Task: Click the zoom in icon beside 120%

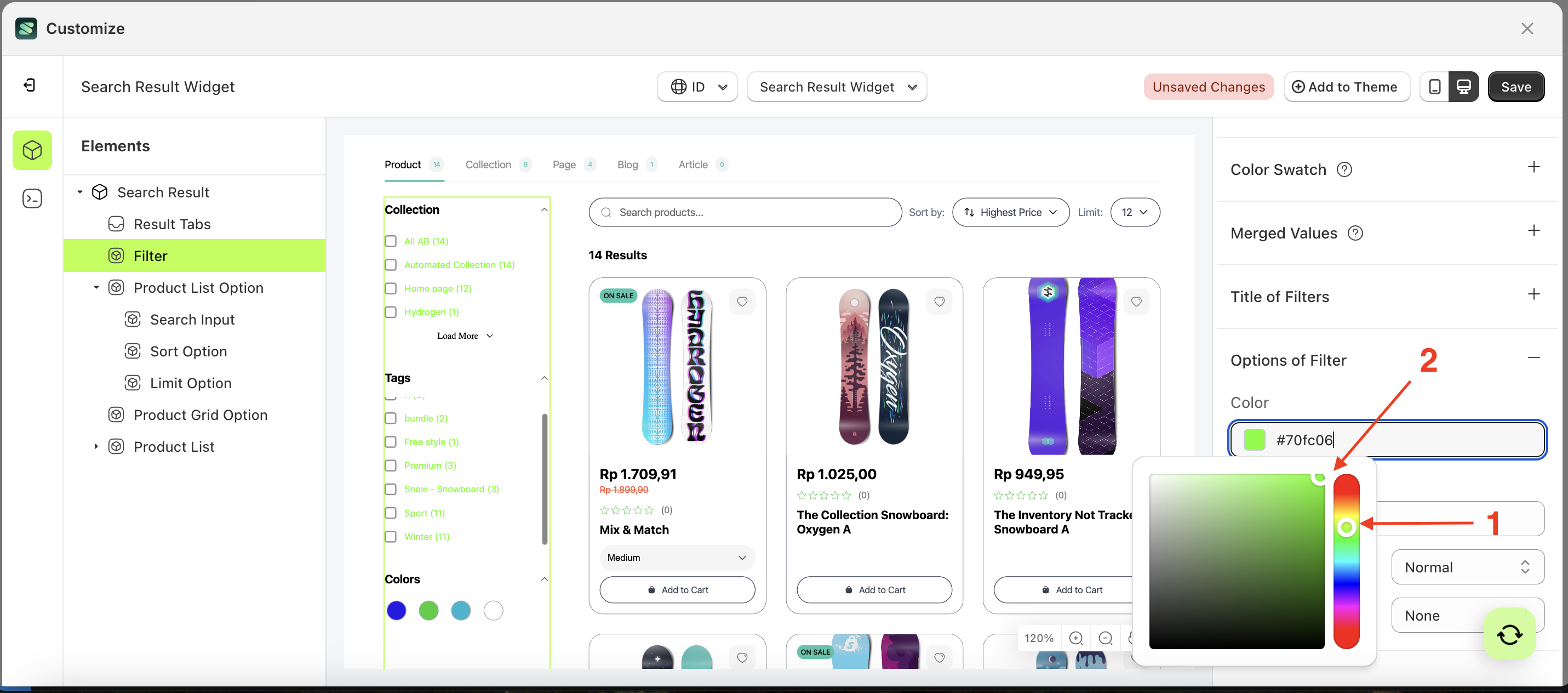Action: pos(1076,638)
